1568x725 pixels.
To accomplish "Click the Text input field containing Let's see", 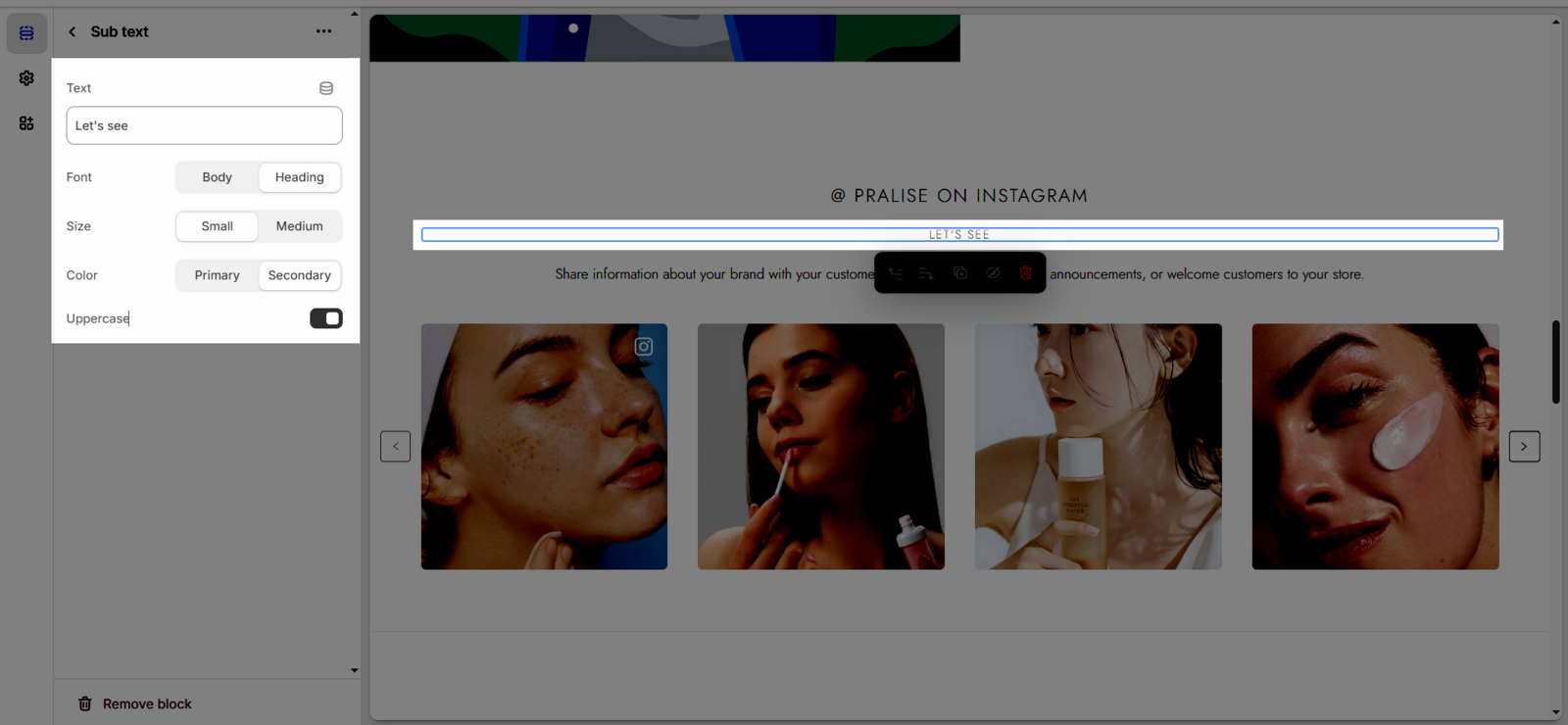I will [204, 125].
